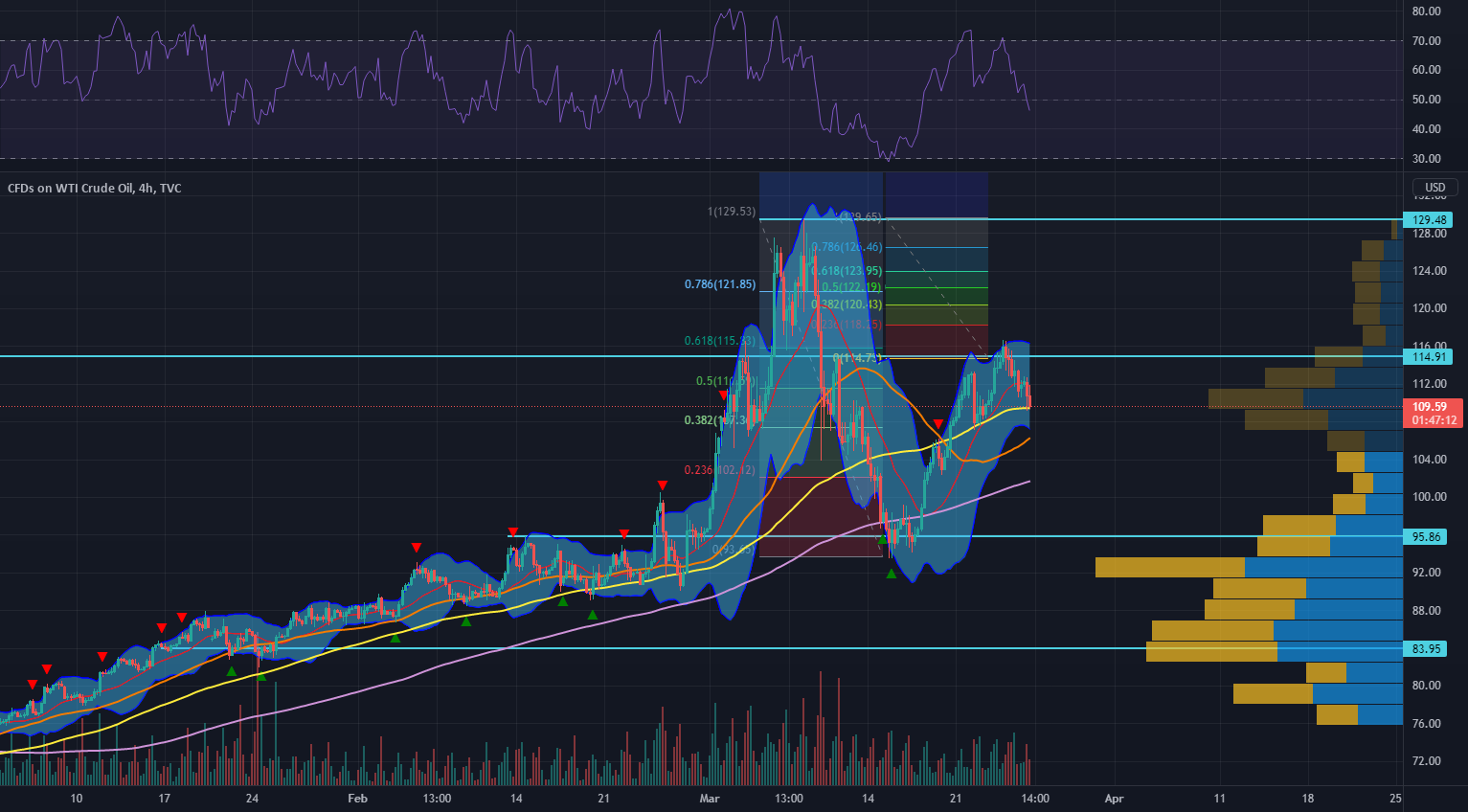The image size is (1468, 812).
Task: Click the 100.00 value on the price scale
Action: 1429,497
